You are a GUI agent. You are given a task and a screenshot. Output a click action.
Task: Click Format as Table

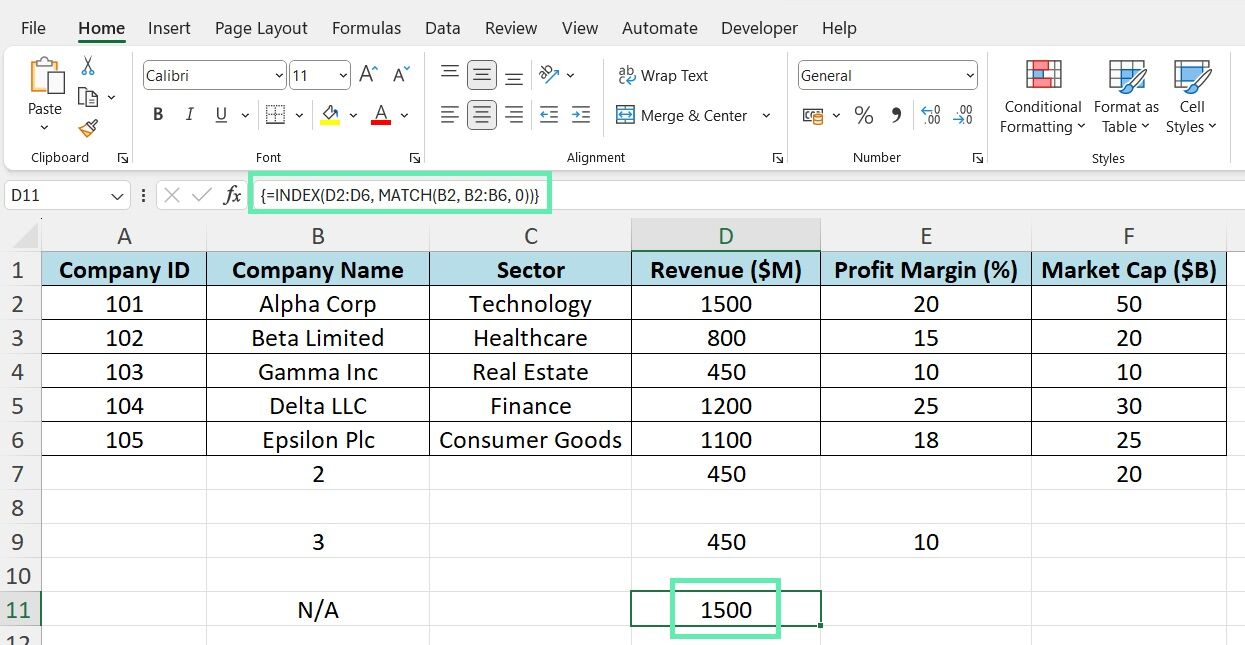(1126, 97)
